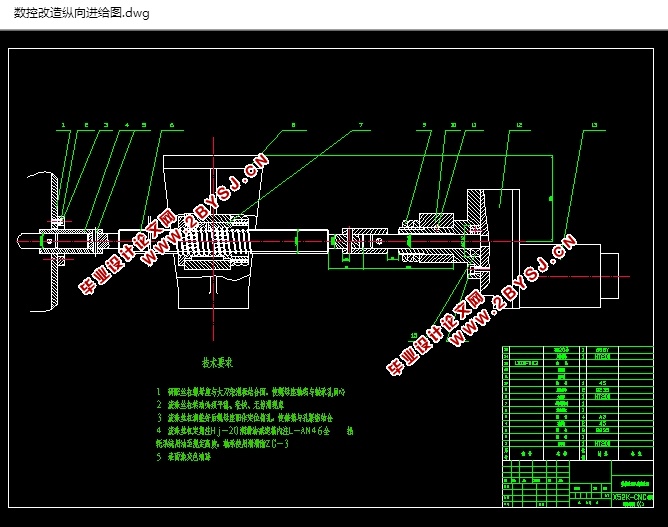
Task: Click callout number 8 above the housing
Action: [x=293, y=125]
